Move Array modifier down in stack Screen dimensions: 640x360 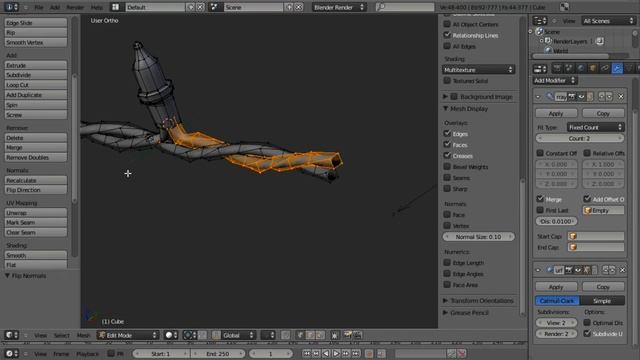(x=609, y=97)
